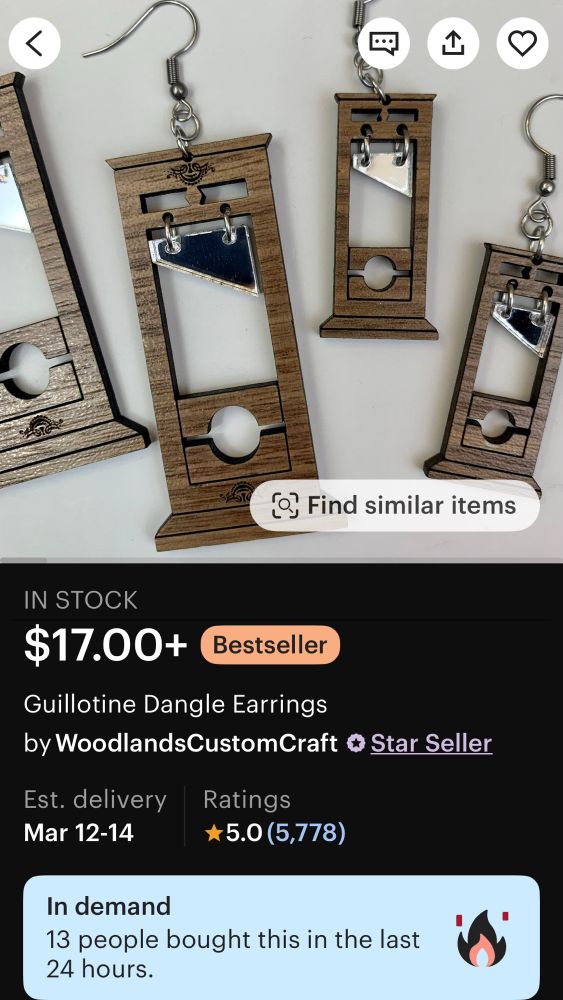This screenshot has height=1000, width=563.
Task: Tap the Bestseller badge
Action: coord(270,645)
